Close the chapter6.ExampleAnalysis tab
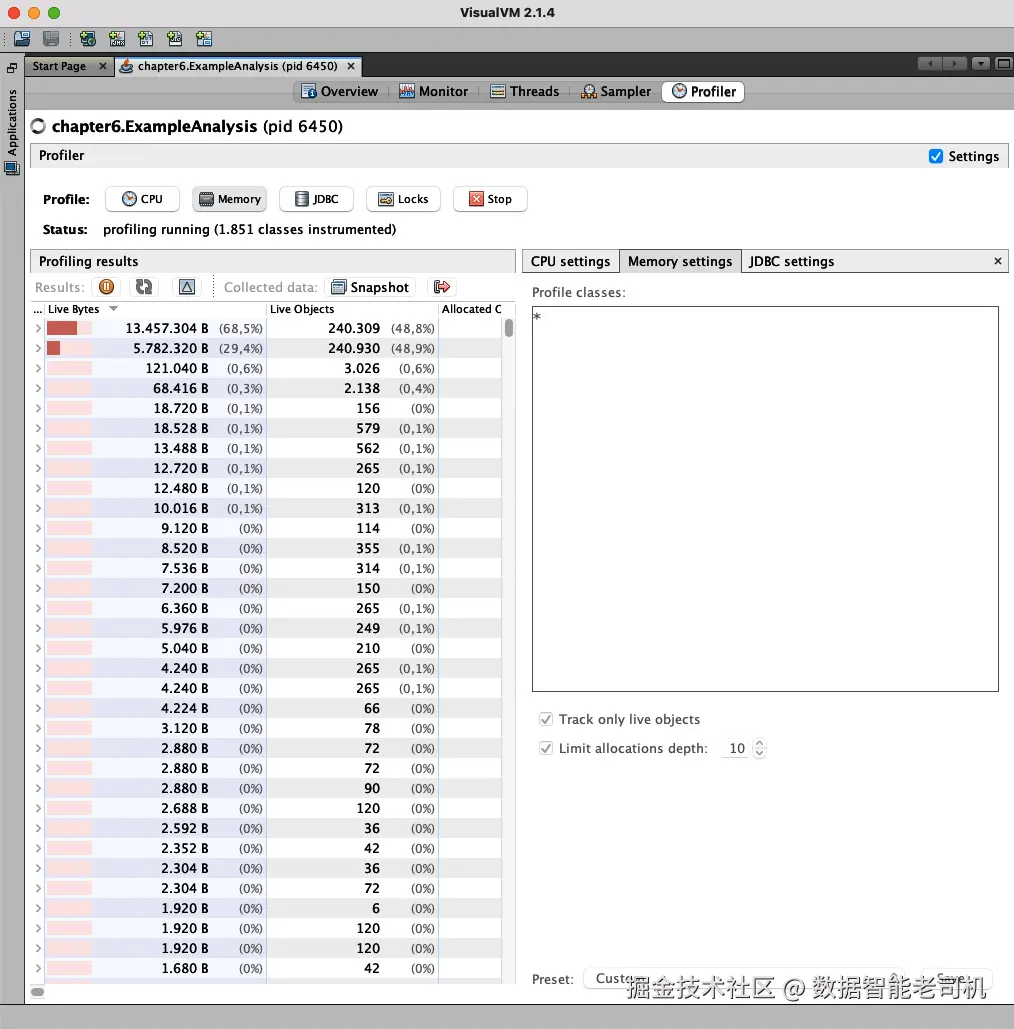Image resolution: width=1014 pixels, height=1029 pixels. coord(351,66)
